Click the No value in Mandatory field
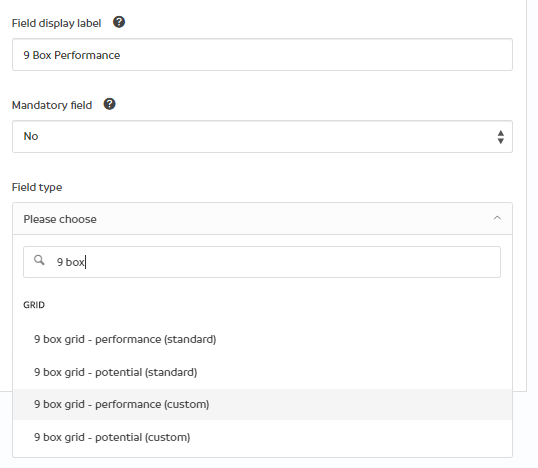 31,136
